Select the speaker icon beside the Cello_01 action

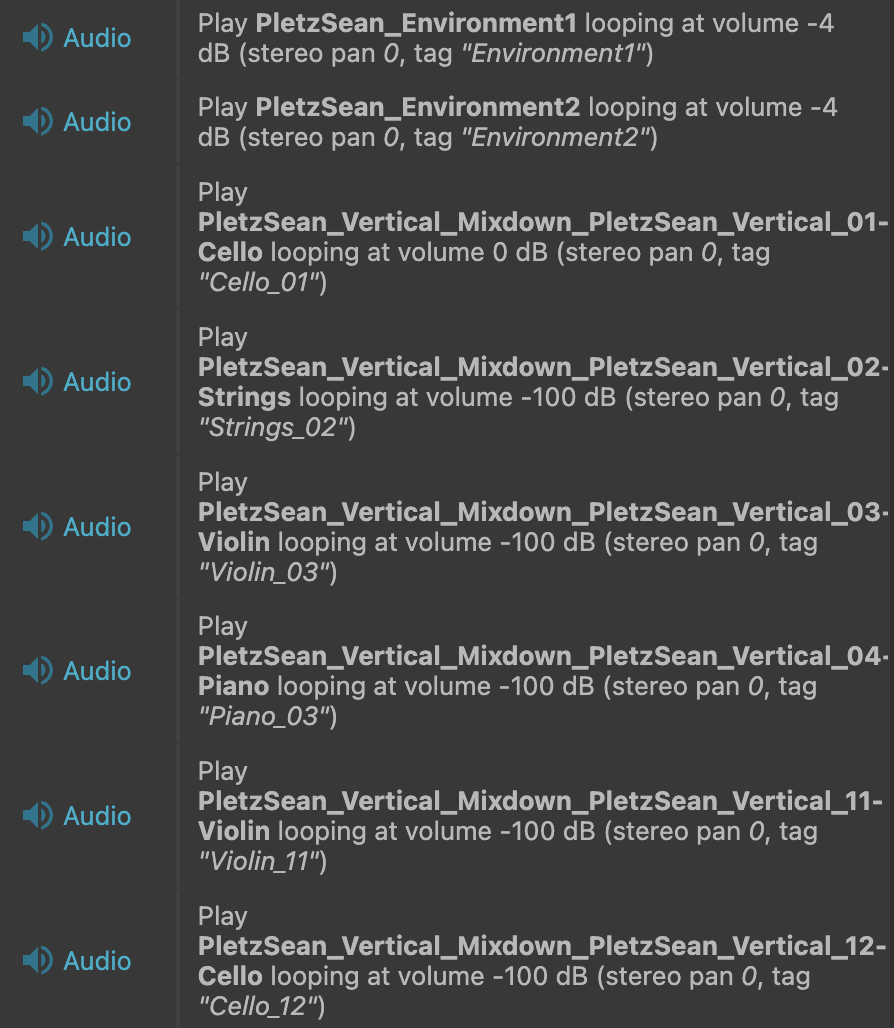[37, 237]
